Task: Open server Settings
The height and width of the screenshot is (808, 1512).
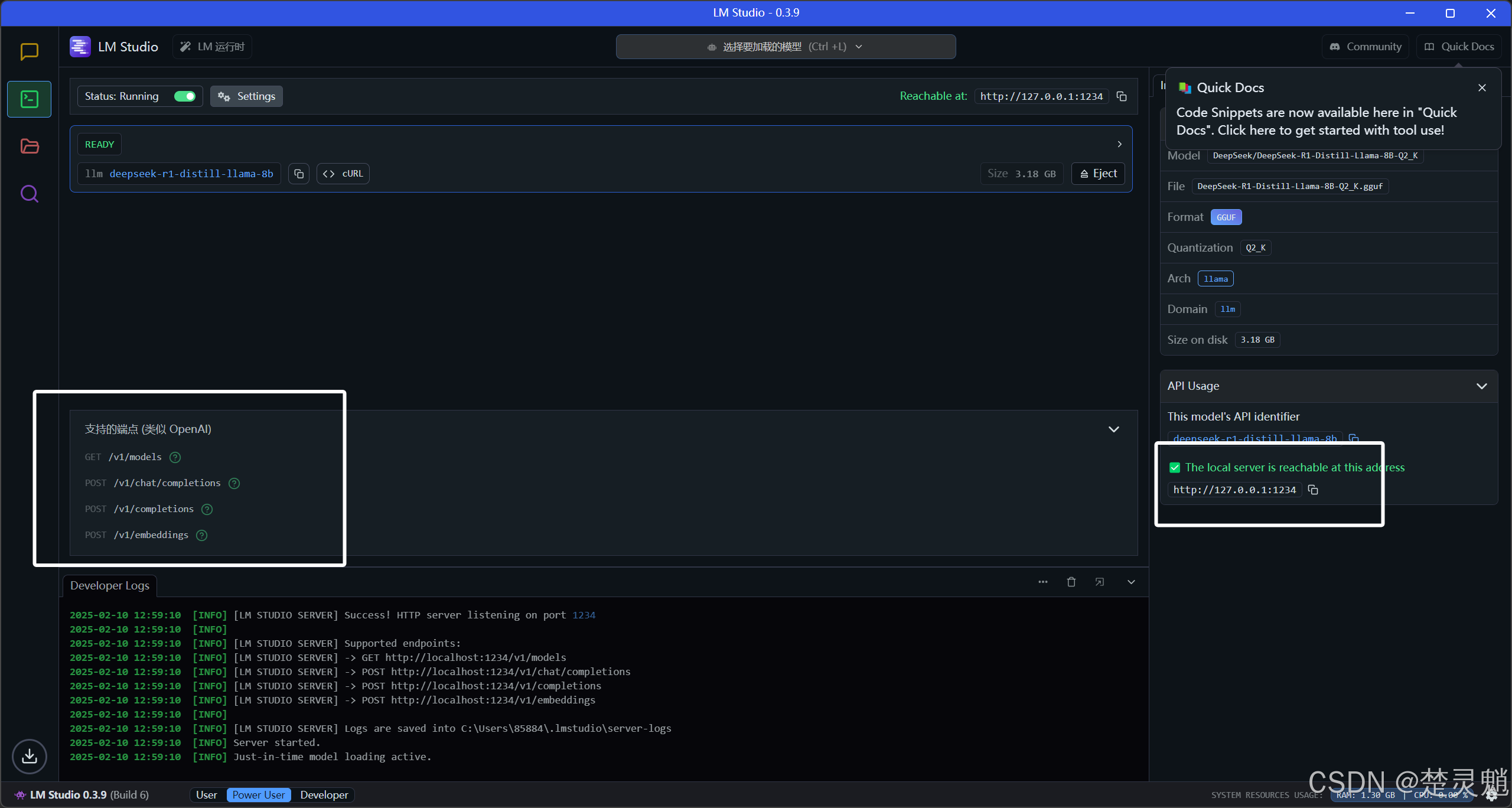Action: click(247, 96)
